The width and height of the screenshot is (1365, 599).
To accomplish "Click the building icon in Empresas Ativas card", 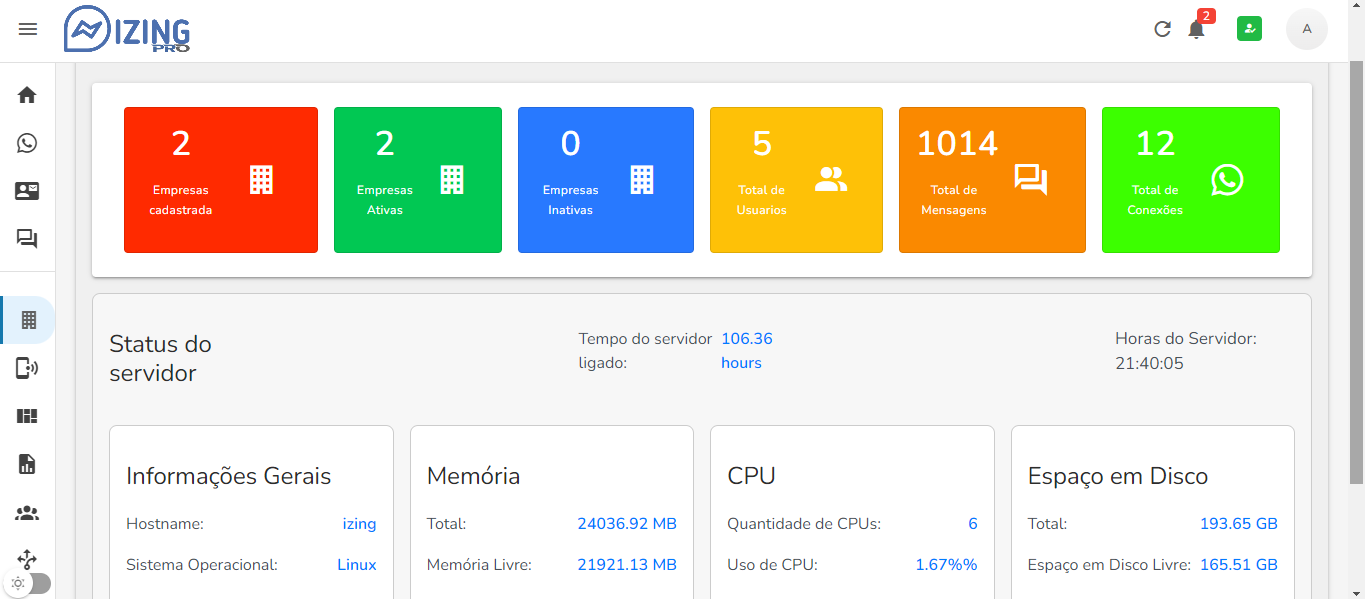I will click(452, 180).
